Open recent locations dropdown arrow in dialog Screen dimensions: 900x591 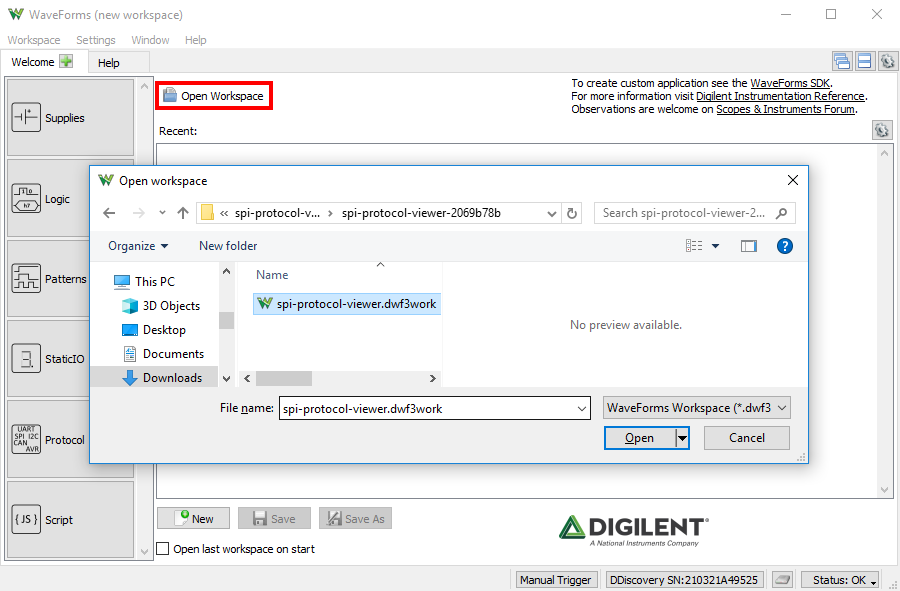pos(162,213)
